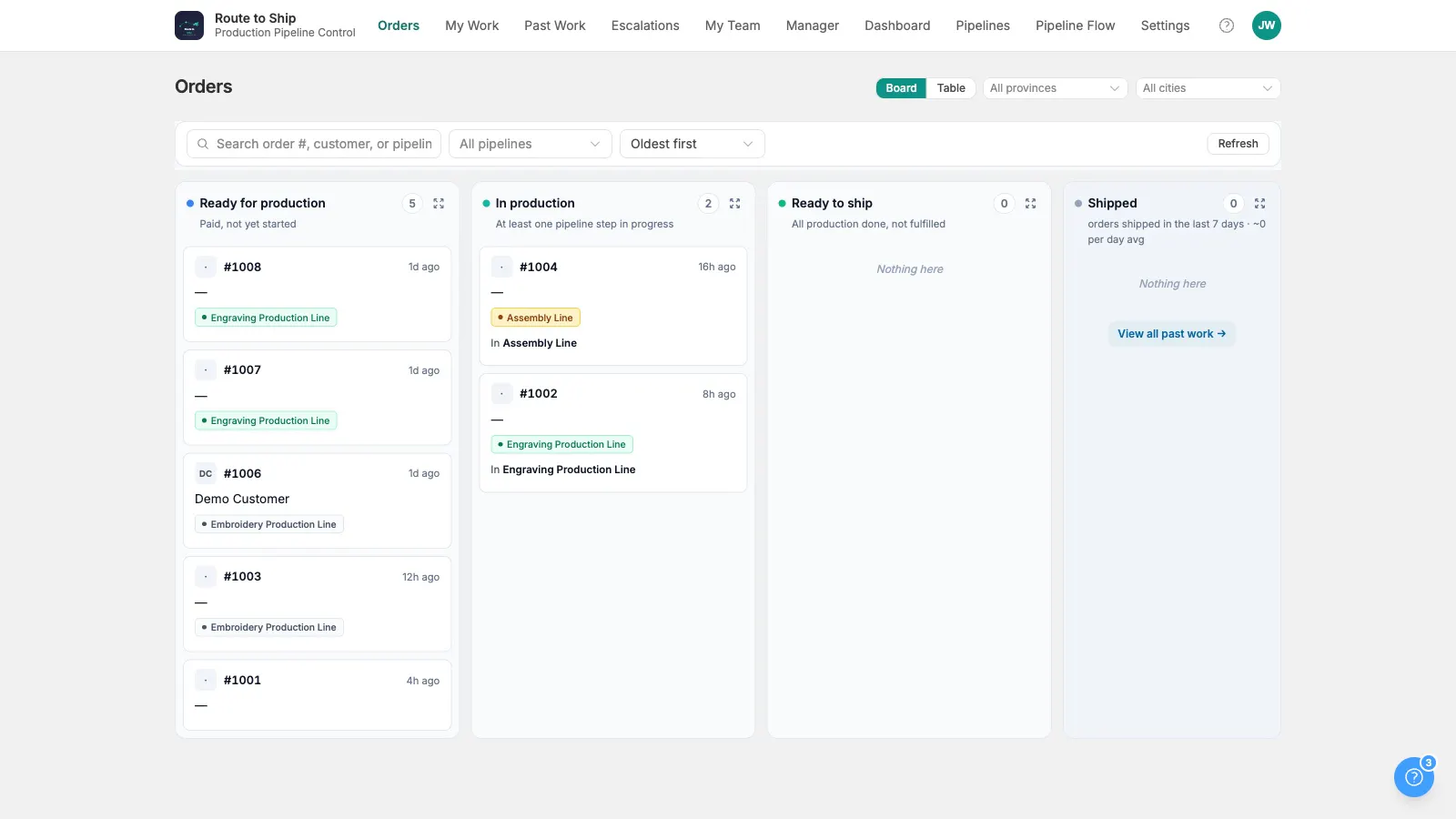Open the Pipelines tab
The width and height of the screenshot is (1456, 819).
click(983, 25)
